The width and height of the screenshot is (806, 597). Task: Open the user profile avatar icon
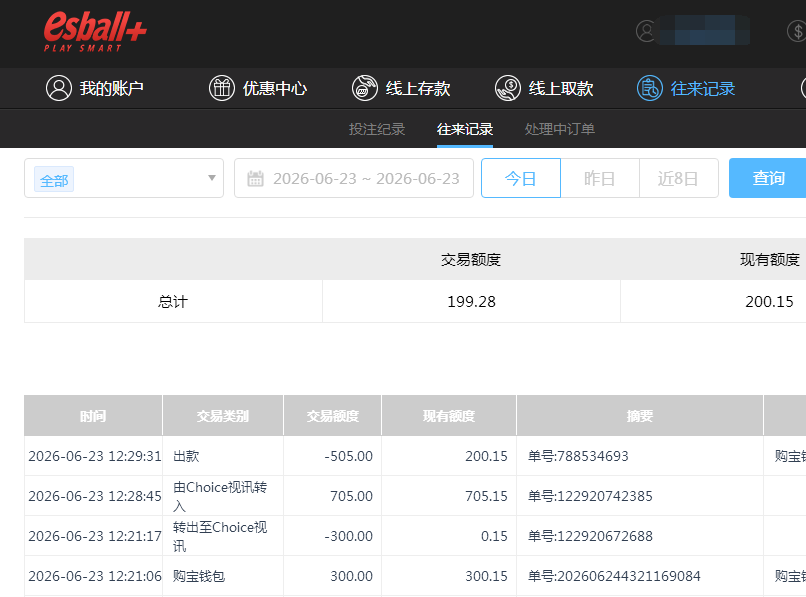click(x=646, y=31)
